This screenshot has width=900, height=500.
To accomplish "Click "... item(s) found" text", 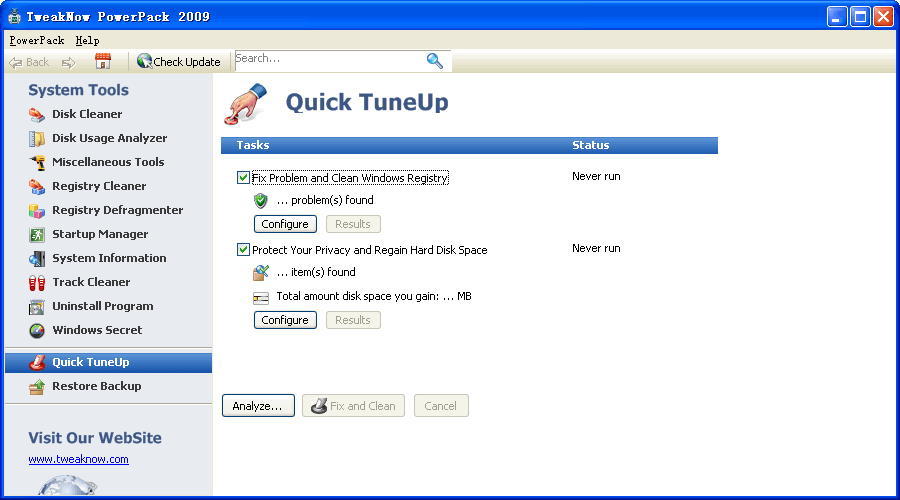I will (x=316, y=272).
